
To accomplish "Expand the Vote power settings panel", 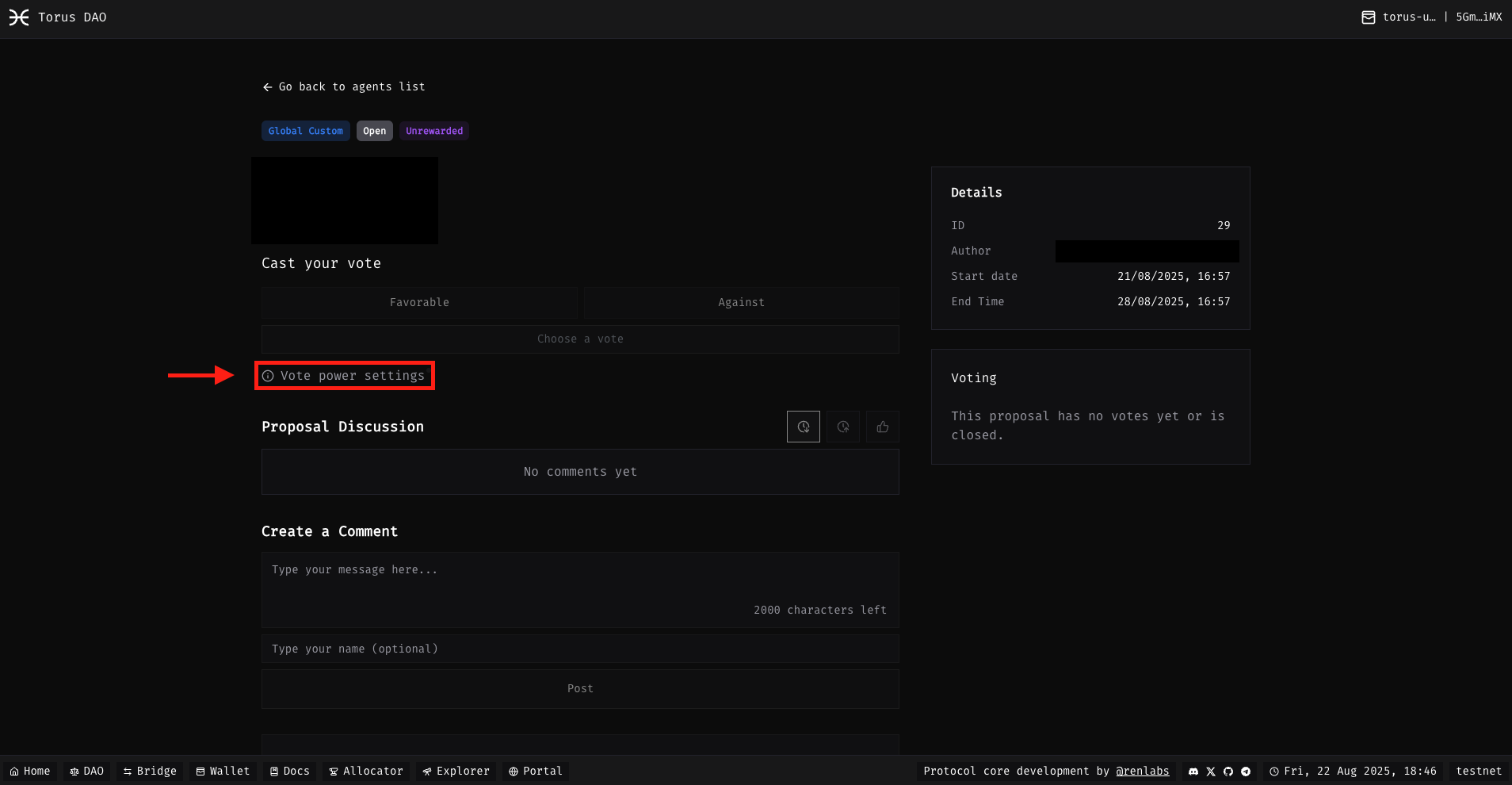I will tap(344, 375).
